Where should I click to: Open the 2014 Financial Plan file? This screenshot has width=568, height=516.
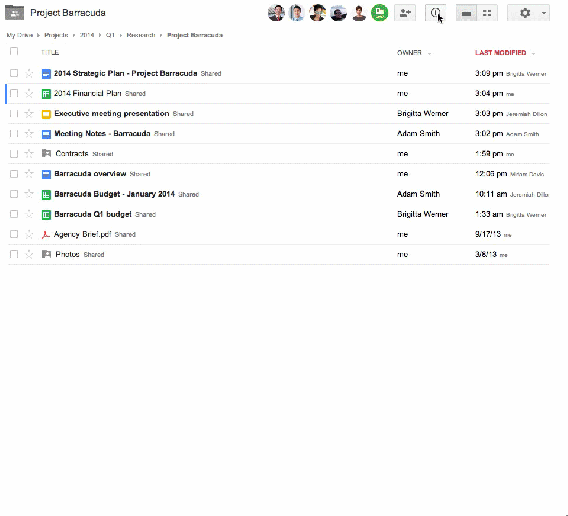(x=88, y=93)
